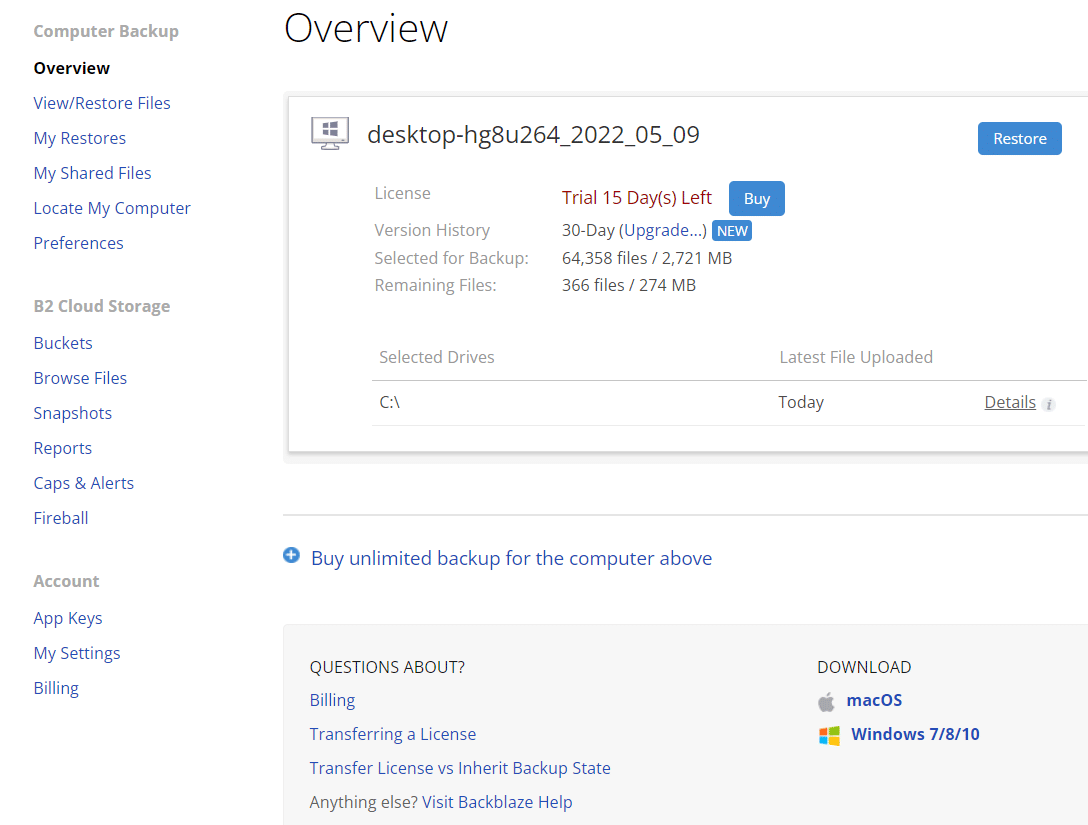Click the Version History field label
Viewport: 1088px width, 825px height.
coord(432,230)
